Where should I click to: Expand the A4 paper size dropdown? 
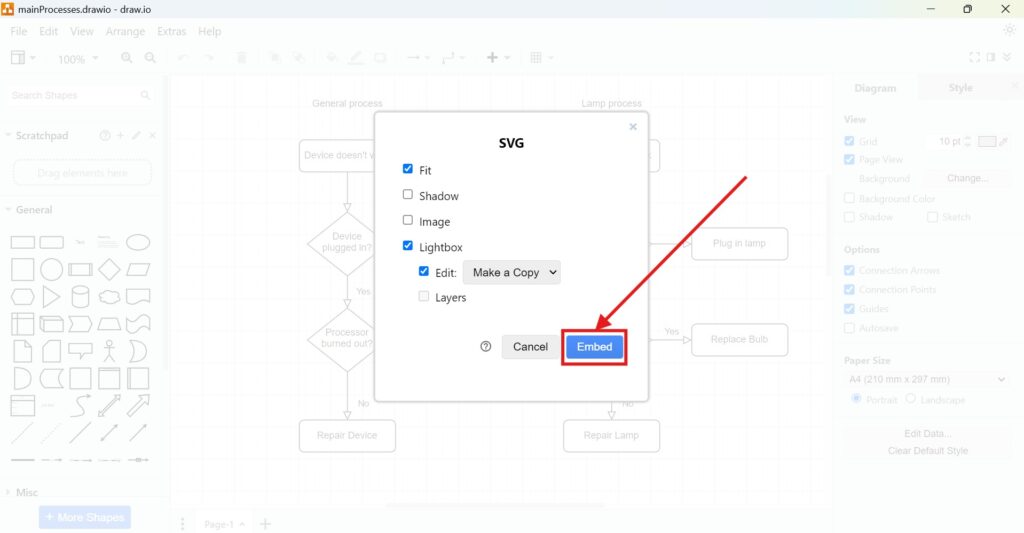point(926,380)
